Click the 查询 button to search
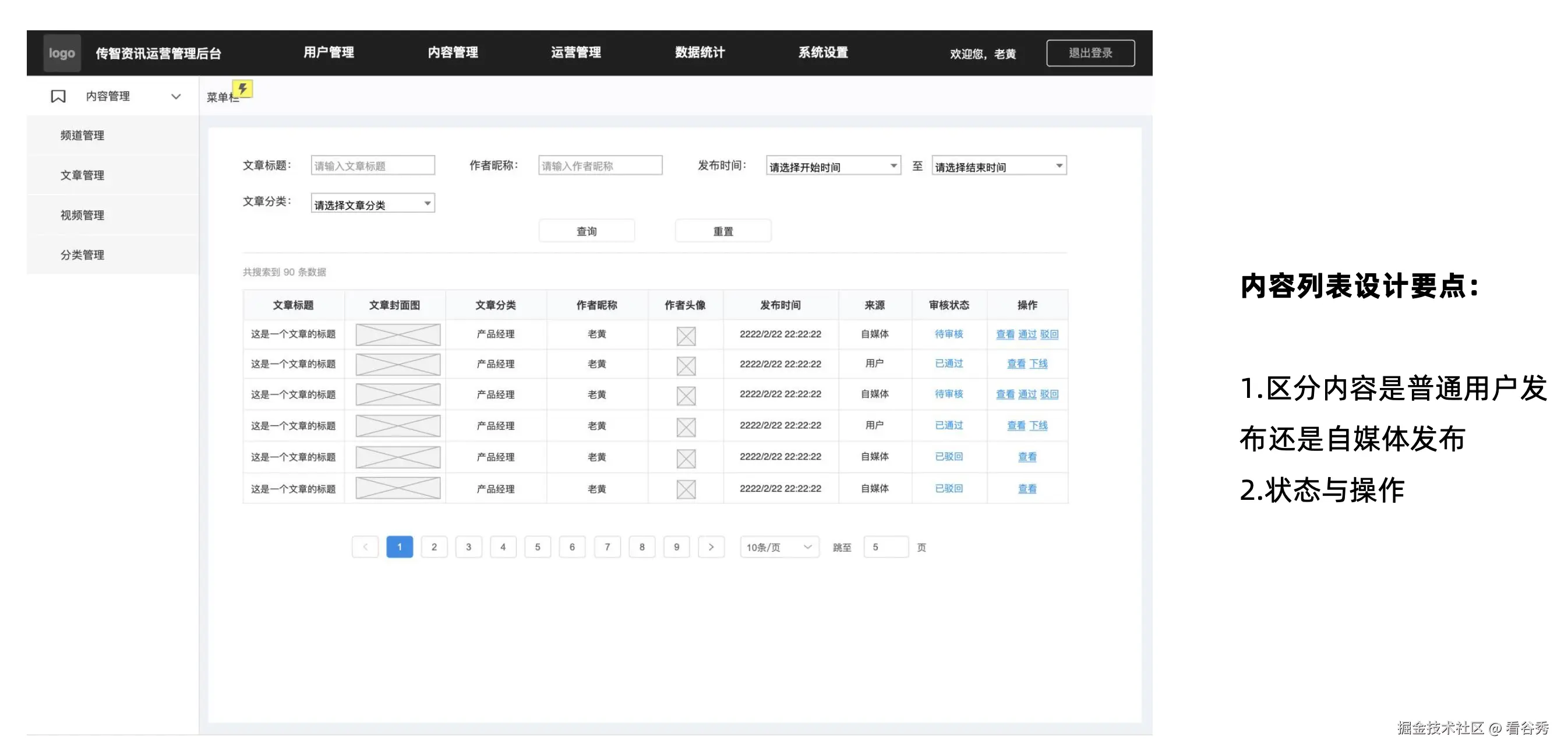Viewport: 1568px width, 755px height. [586, 230]
